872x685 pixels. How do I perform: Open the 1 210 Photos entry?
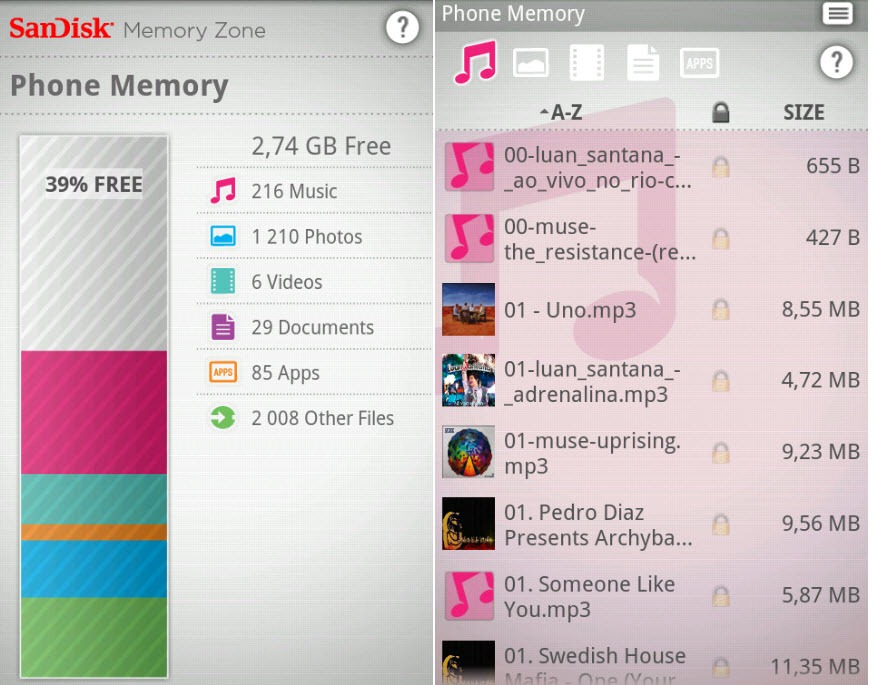(x=306, y=237)
